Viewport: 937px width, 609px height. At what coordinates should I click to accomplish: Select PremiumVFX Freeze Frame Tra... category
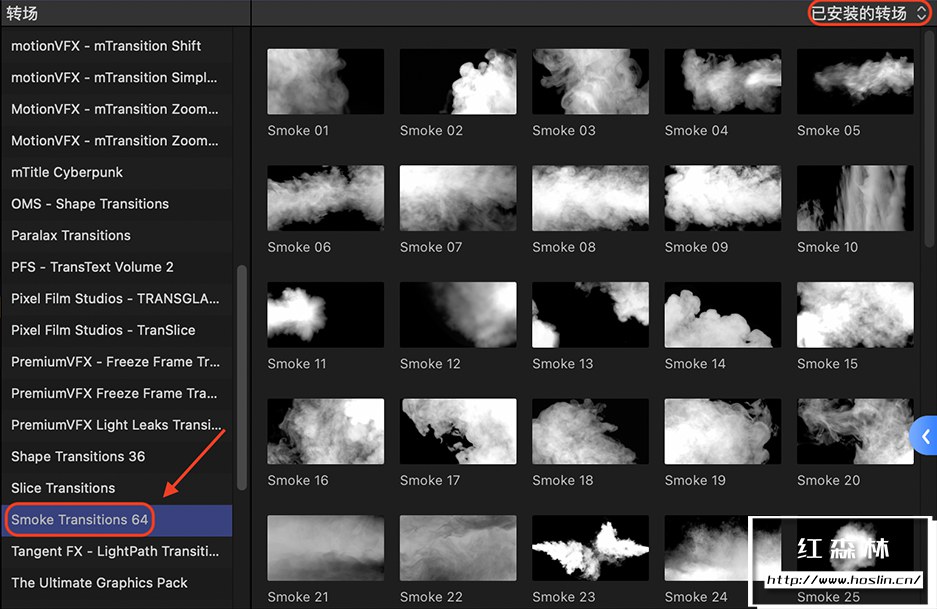pos(117,394)
